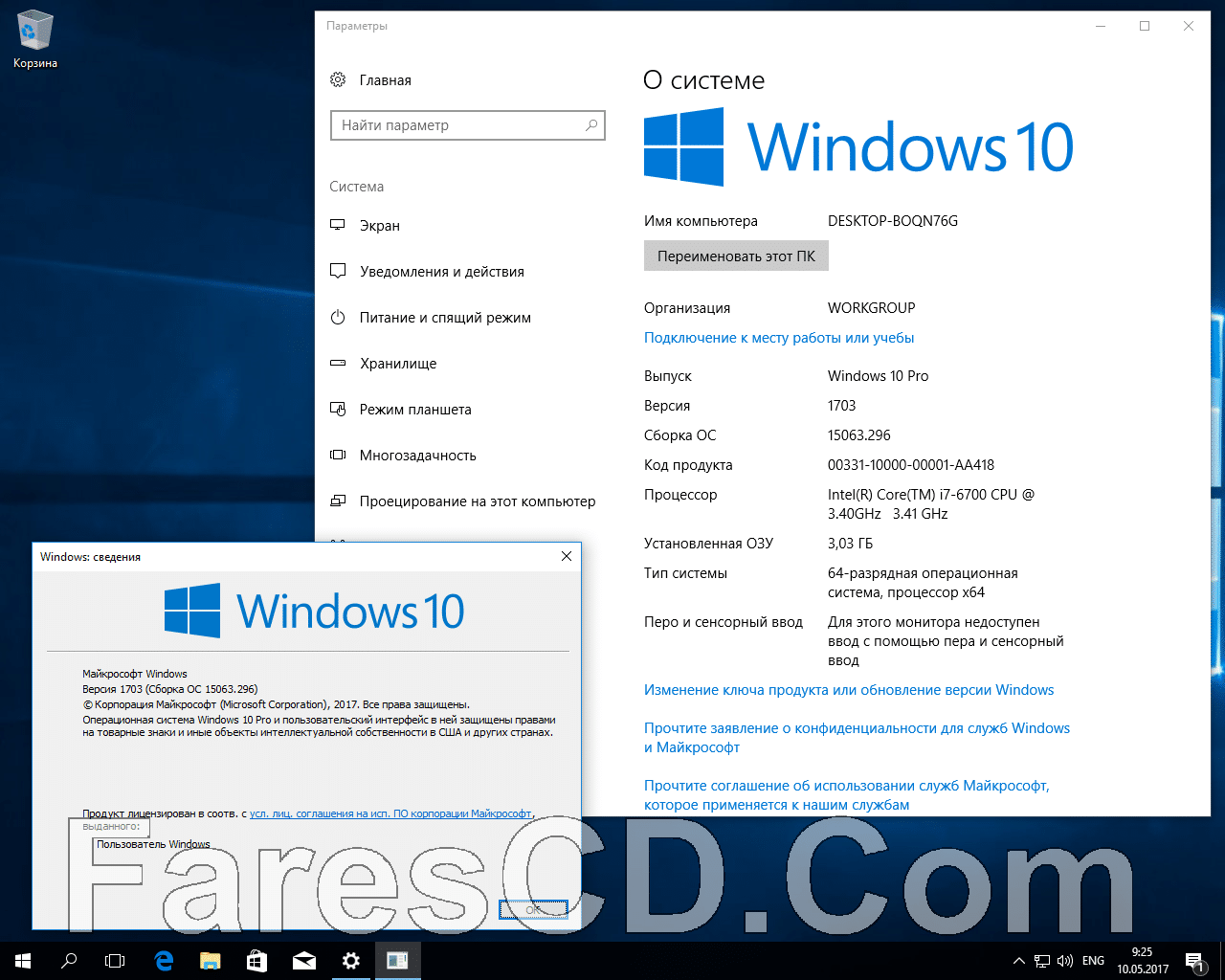Open the taskbar clock showing 9:25
The height and width of the screenshot is (980, 1225).
point(1143,961)
